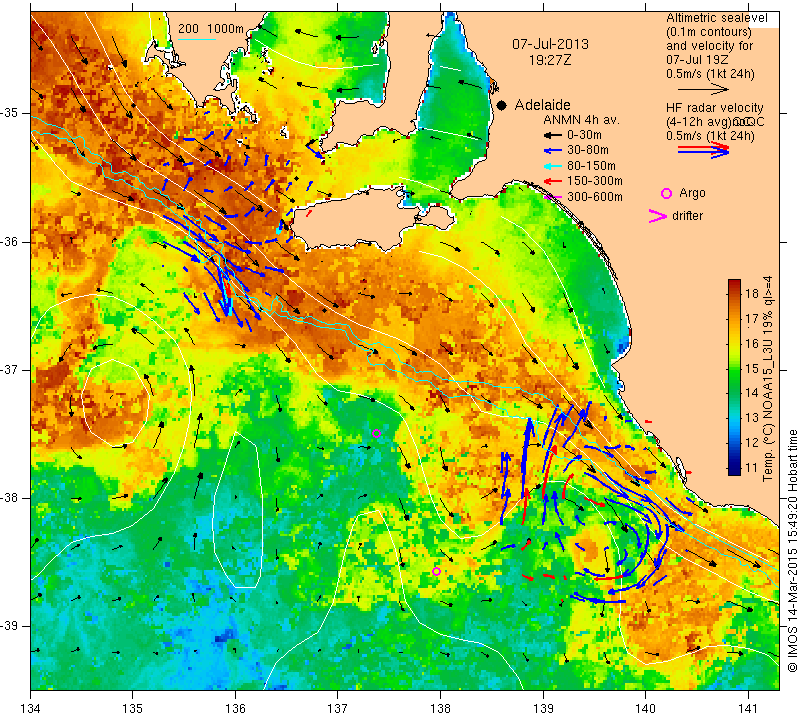Click the 'Altimetric sealevel' legend heading
This screenshot has width=800, height=720.
pyautogui.click(x=717, y=18)
